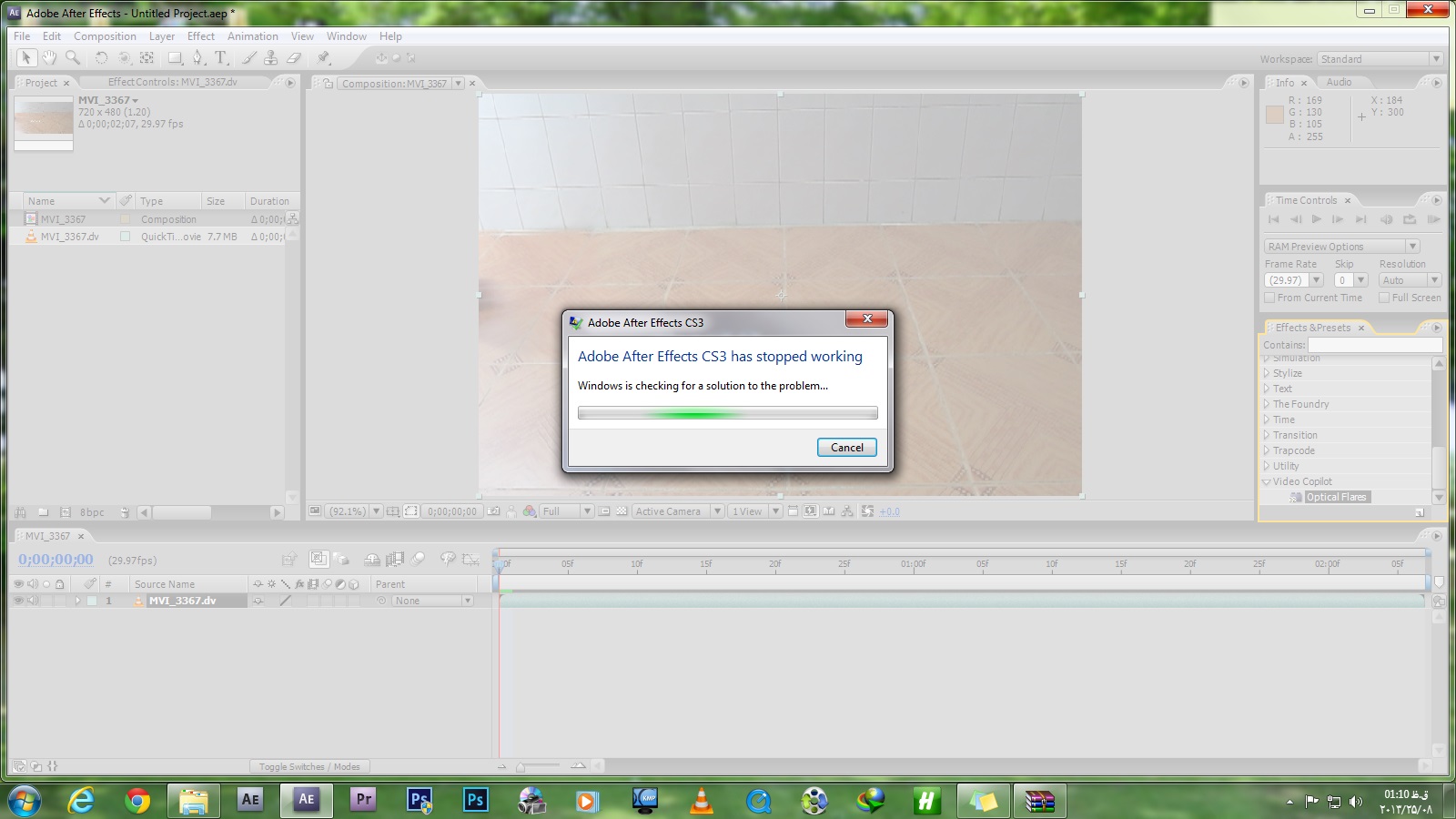Toggle the Draft 3D icon in timeline
This screenshot has height=819, width=1456.
(x=340, y=559)
